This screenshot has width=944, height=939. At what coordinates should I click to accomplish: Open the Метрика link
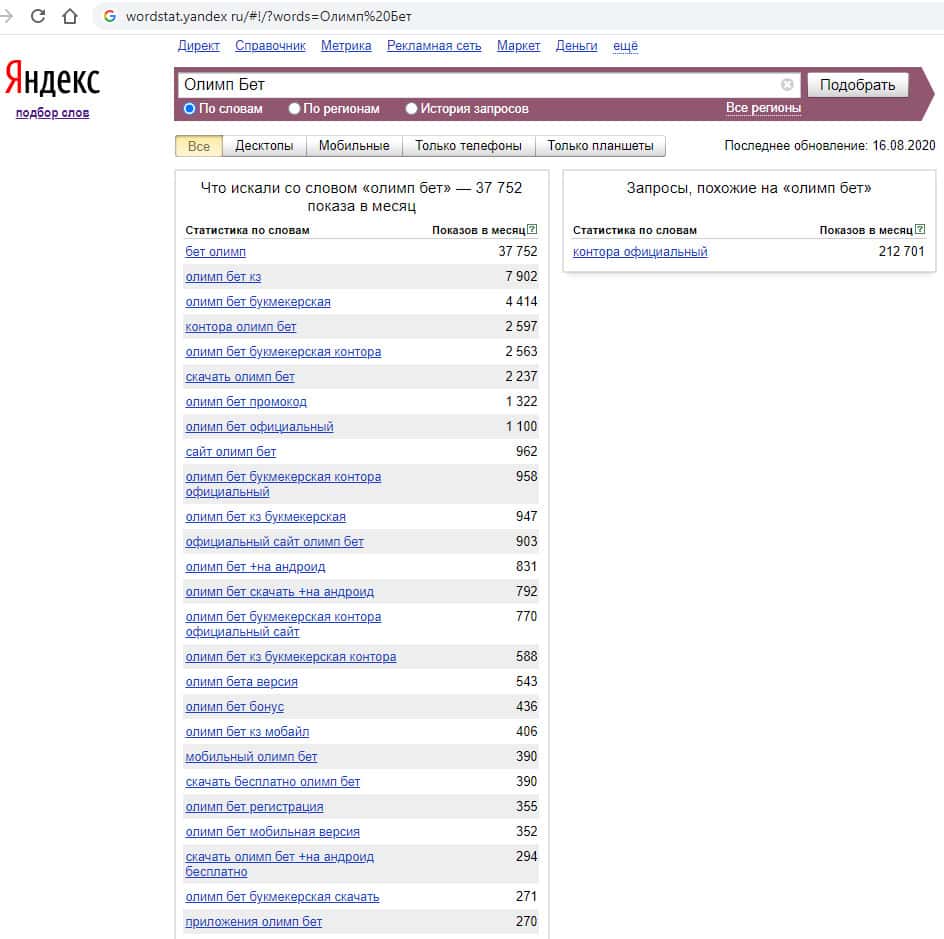click(x=346, y=46)
